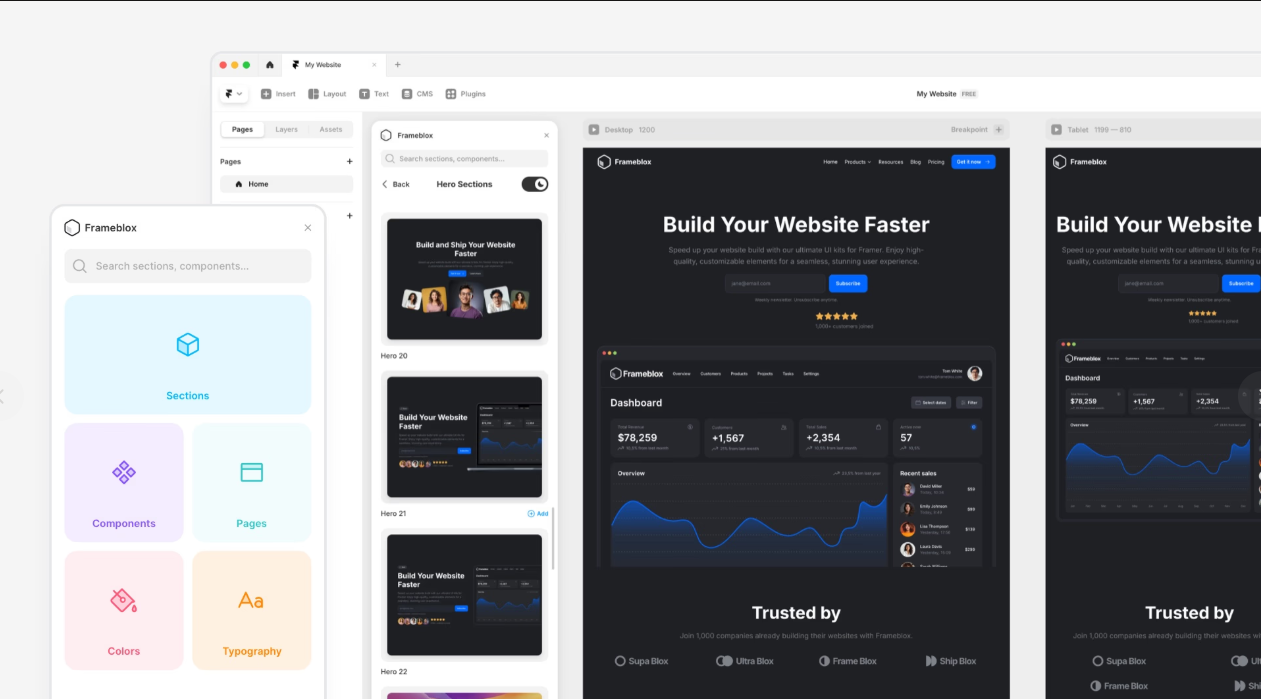Viewport: 1261px width, 699px height.
Task: Switch to the Layers tab
Action: click(x=287, y=130)
